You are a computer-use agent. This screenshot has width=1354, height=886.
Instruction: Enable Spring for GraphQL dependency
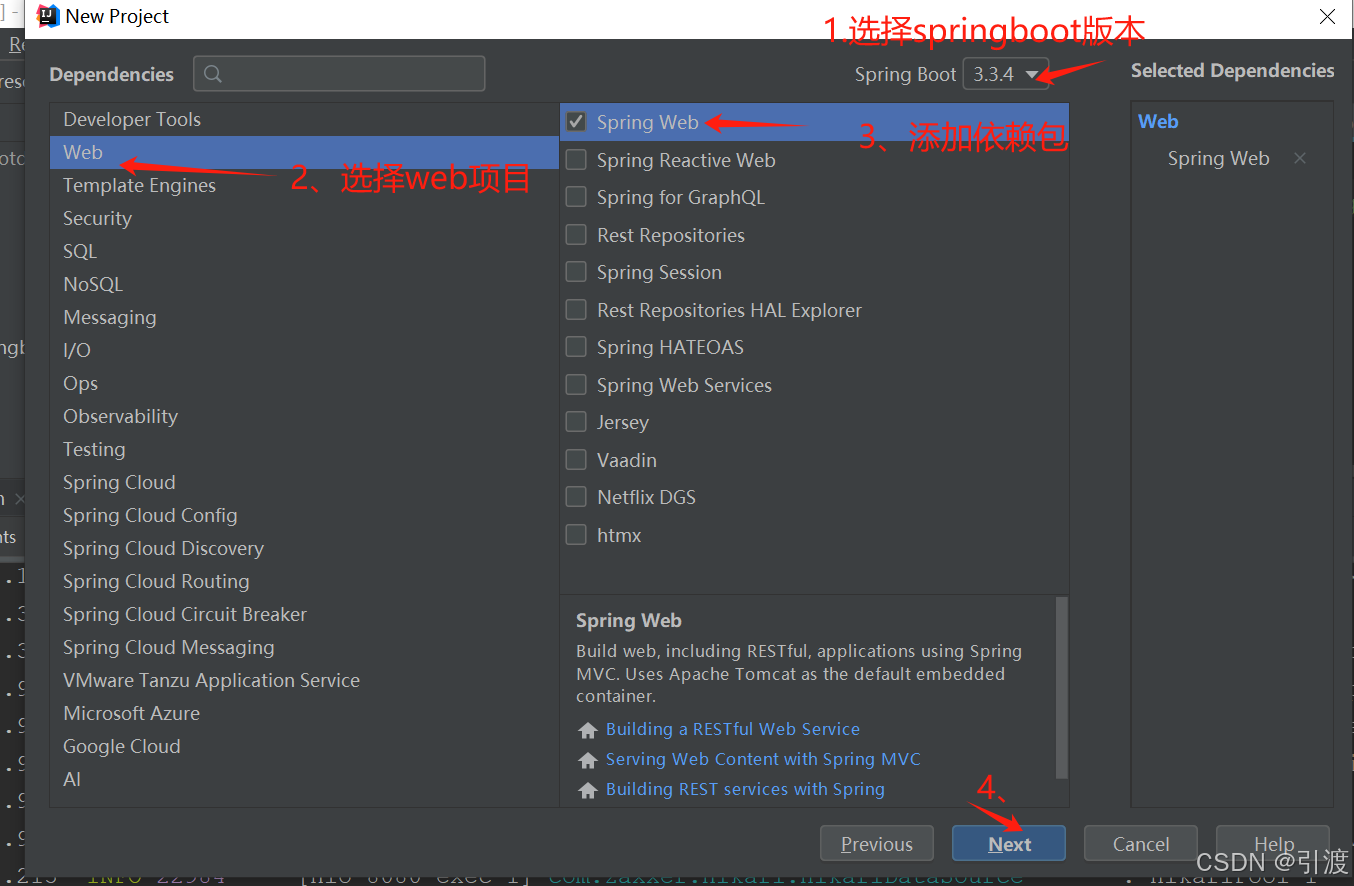pyautogui.click(x=576, y=197)
